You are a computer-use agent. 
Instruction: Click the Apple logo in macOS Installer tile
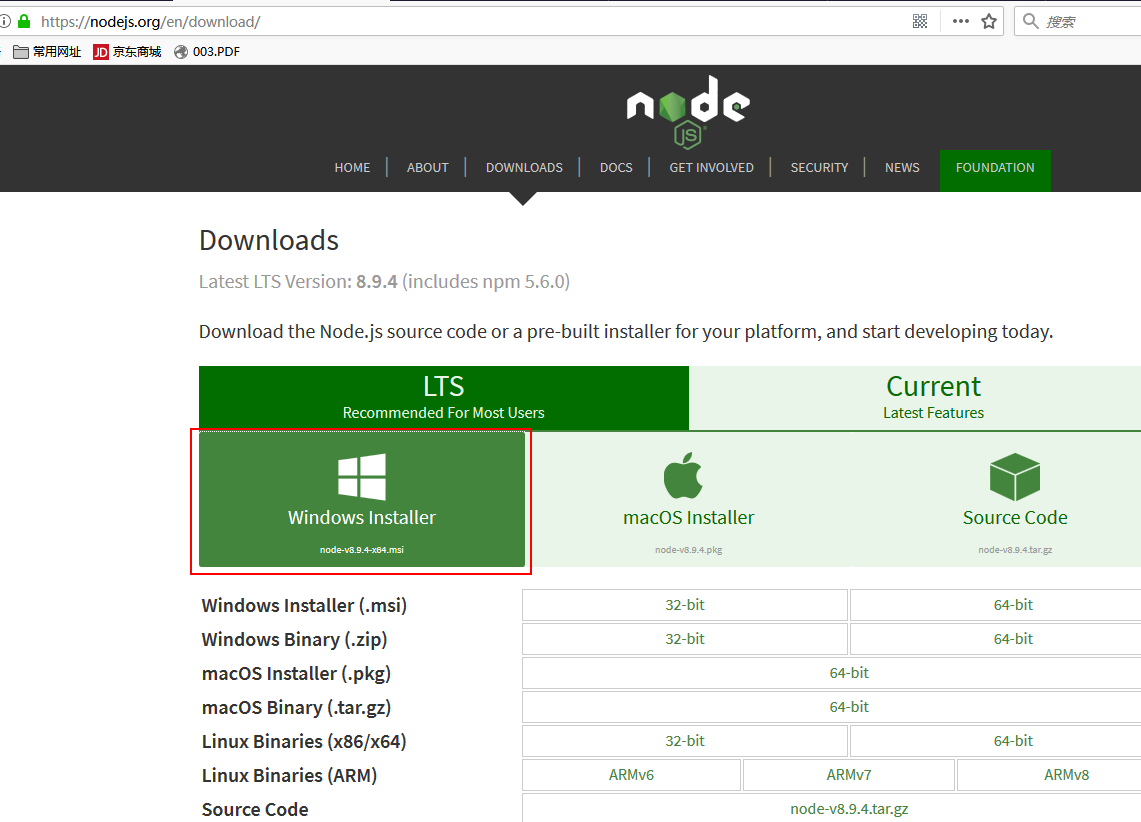683,476
